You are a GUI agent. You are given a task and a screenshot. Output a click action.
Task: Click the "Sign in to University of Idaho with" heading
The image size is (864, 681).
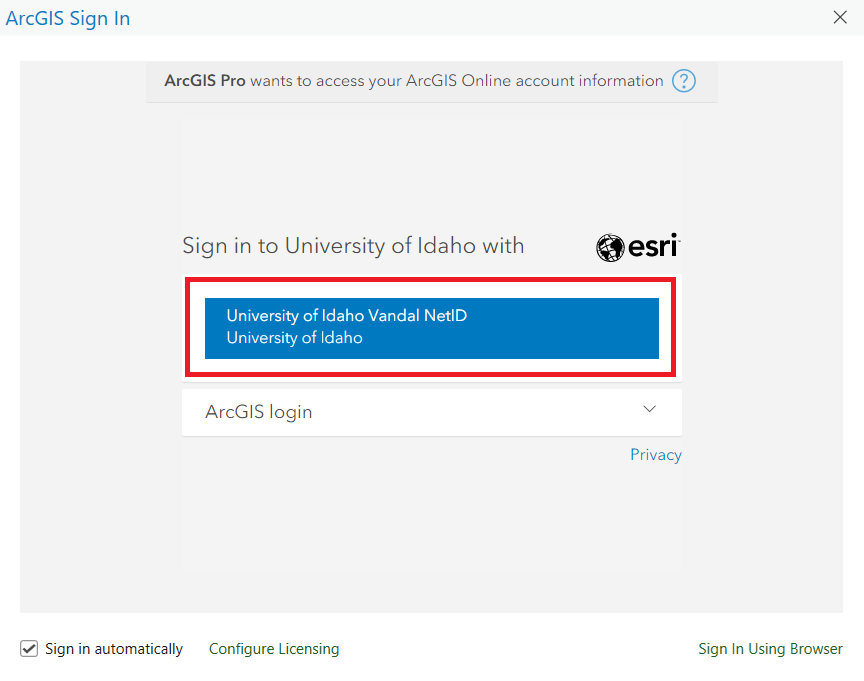click(x=353, y=246)
